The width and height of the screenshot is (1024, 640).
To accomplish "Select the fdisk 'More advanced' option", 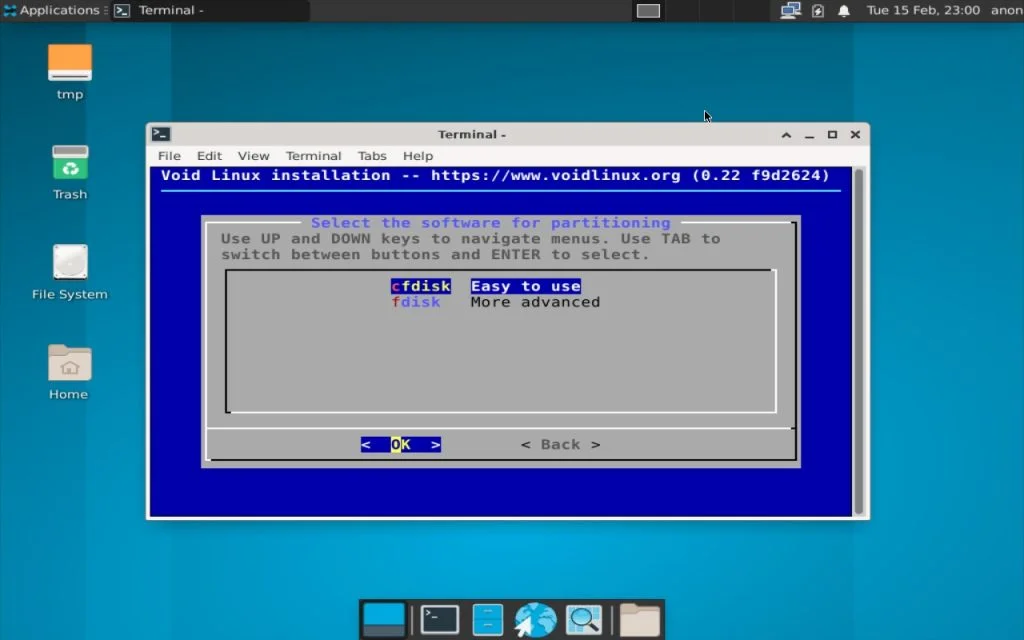I will click(x=417, y=302).
